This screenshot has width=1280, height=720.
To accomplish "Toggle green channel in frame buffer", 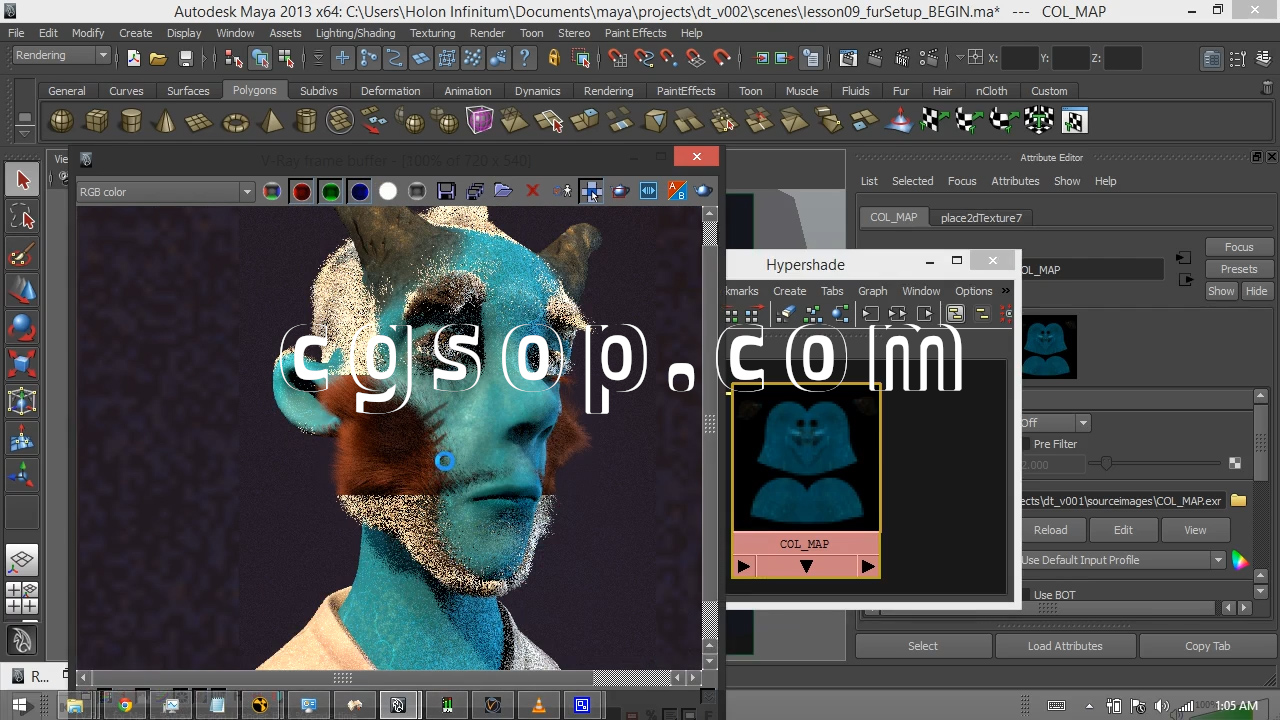I will (330, 191).
